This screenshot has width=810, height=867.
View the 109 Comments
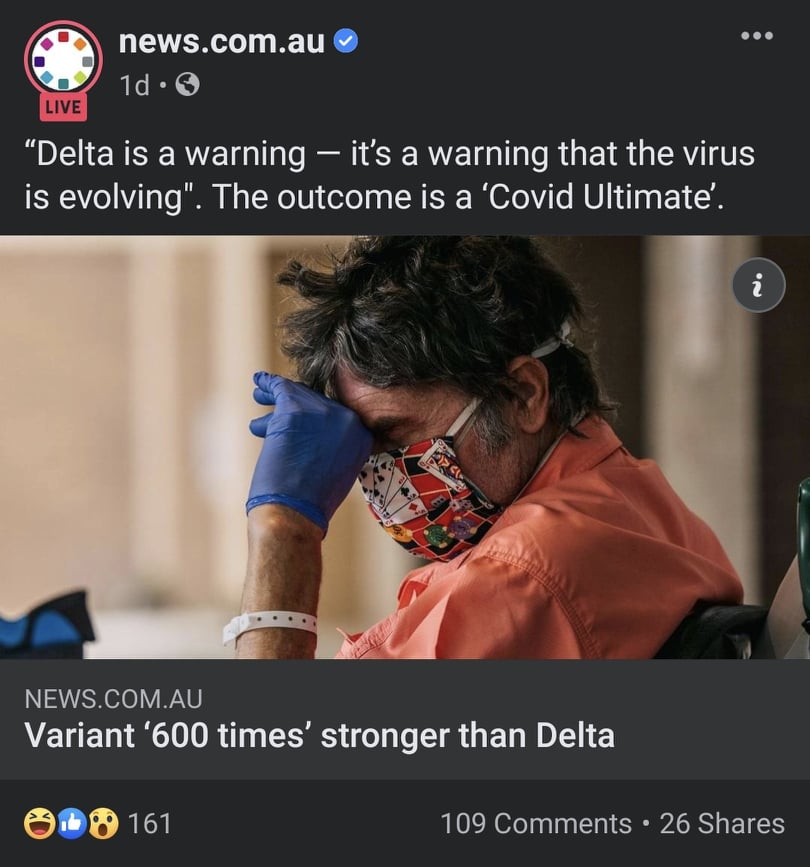536,823
